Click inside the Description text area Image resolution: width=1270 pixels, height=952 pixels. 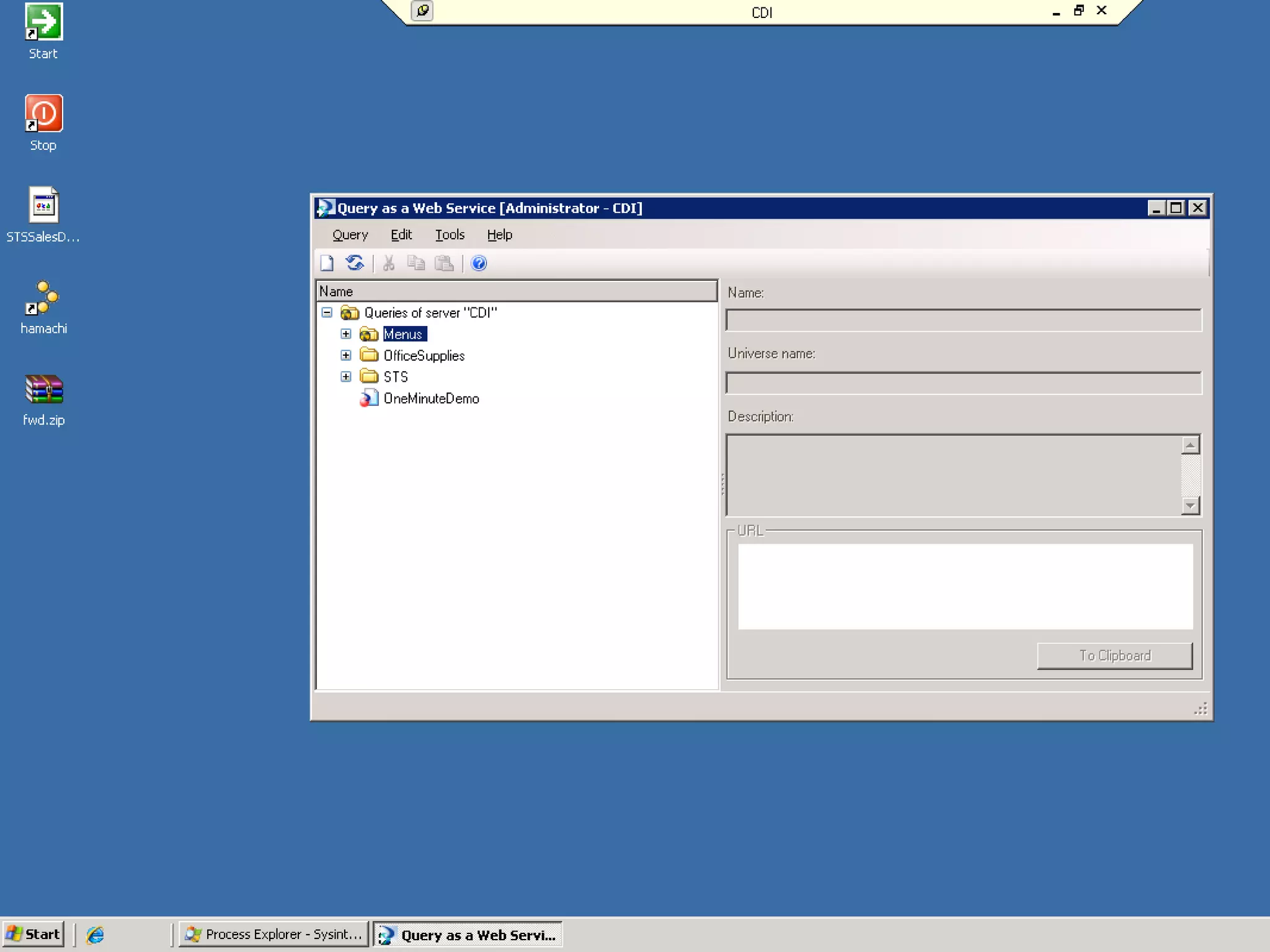pos(954,475)
